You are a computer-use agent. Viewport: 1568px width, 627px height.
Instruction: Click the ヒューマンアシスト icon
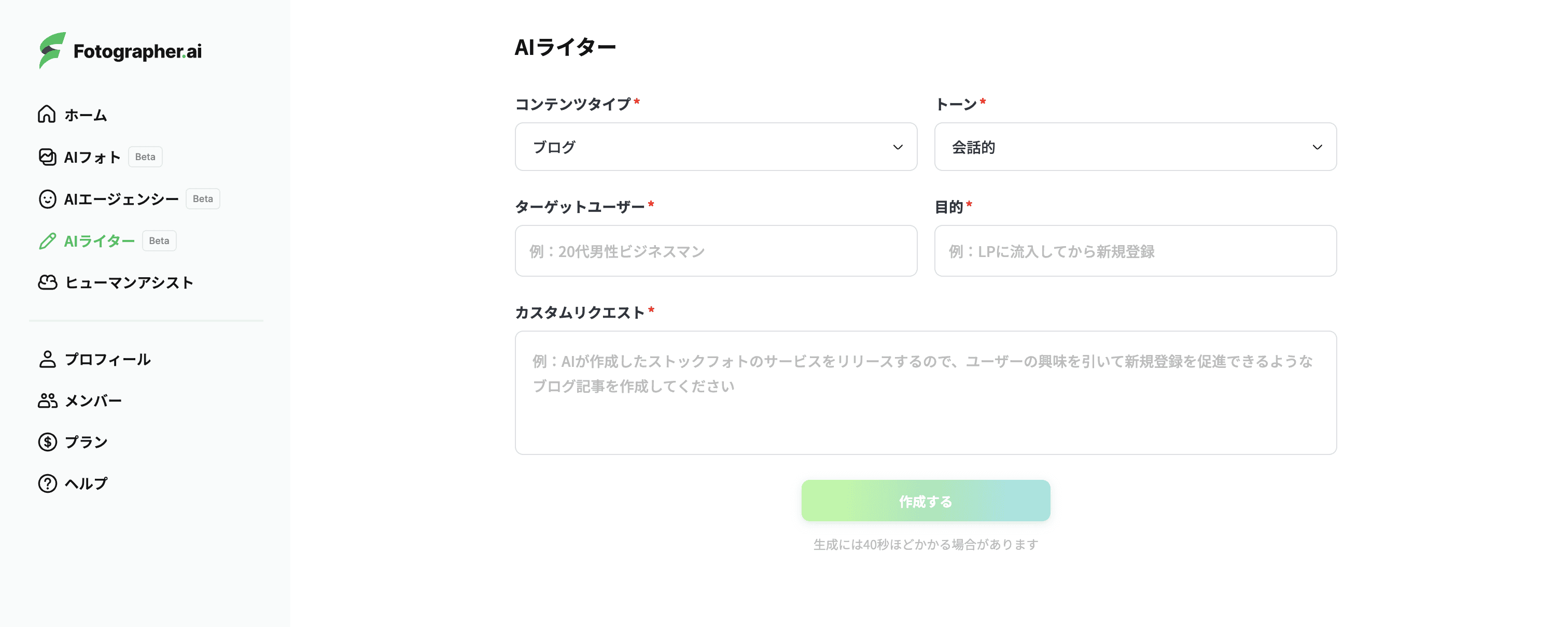[47, 282]
